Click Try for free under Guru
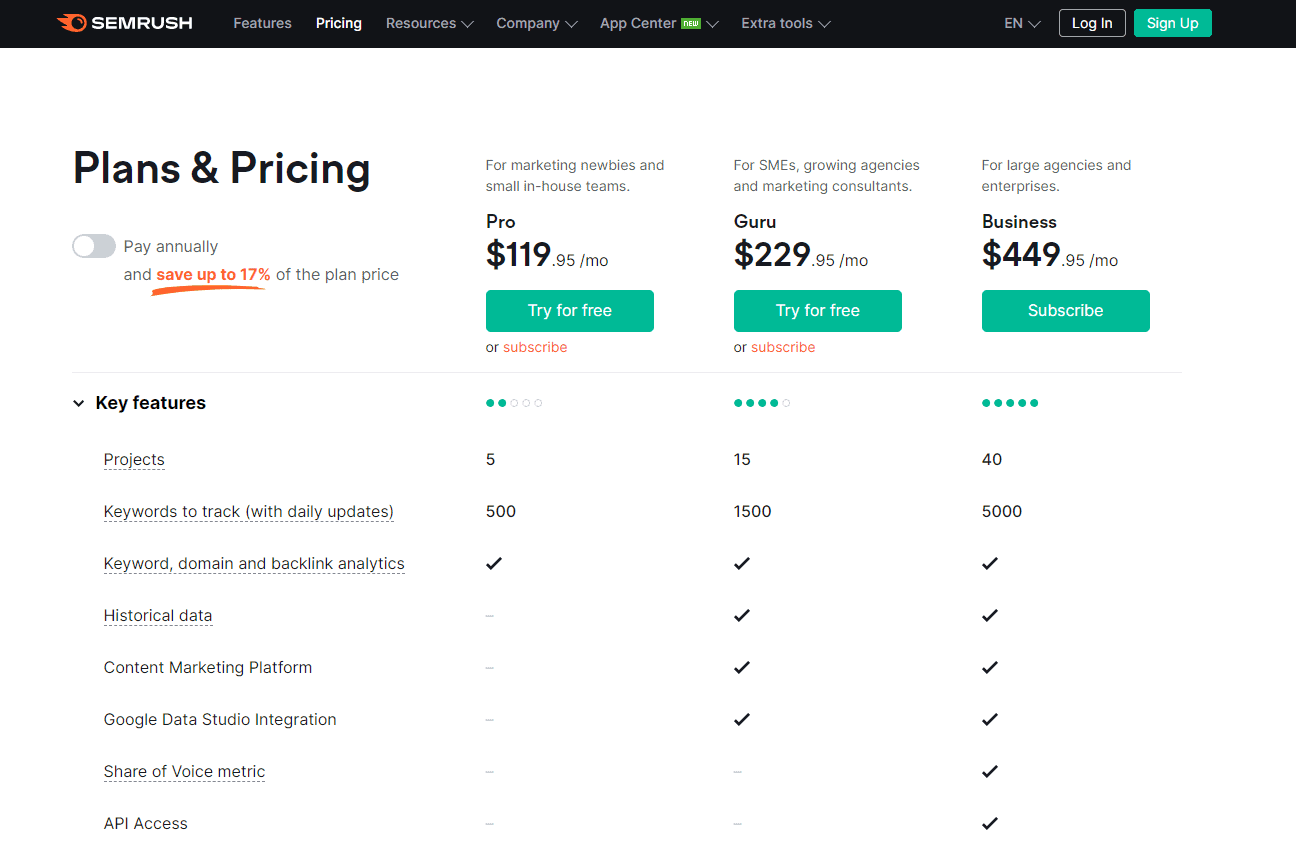Screen dimensions: 1296x848 tap(818, 311)
